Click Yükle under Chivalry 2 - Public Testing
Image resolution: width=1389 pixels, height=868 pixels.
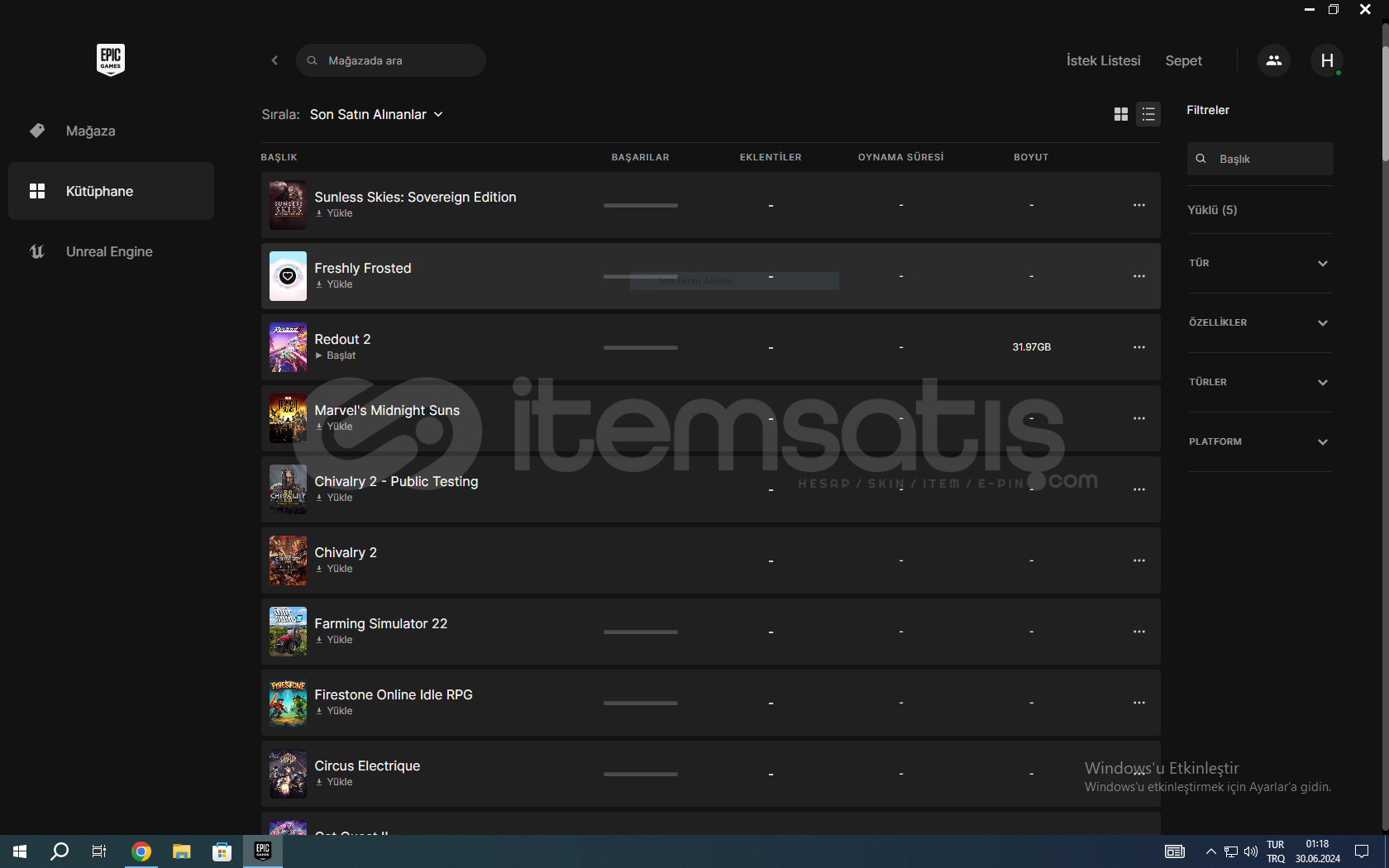[334, 498]
